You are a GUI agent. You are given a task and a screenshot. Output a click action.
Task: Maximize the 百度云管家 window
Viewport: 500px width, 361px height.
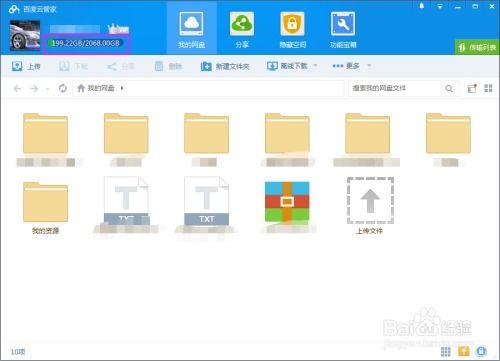tap(475, 6)
